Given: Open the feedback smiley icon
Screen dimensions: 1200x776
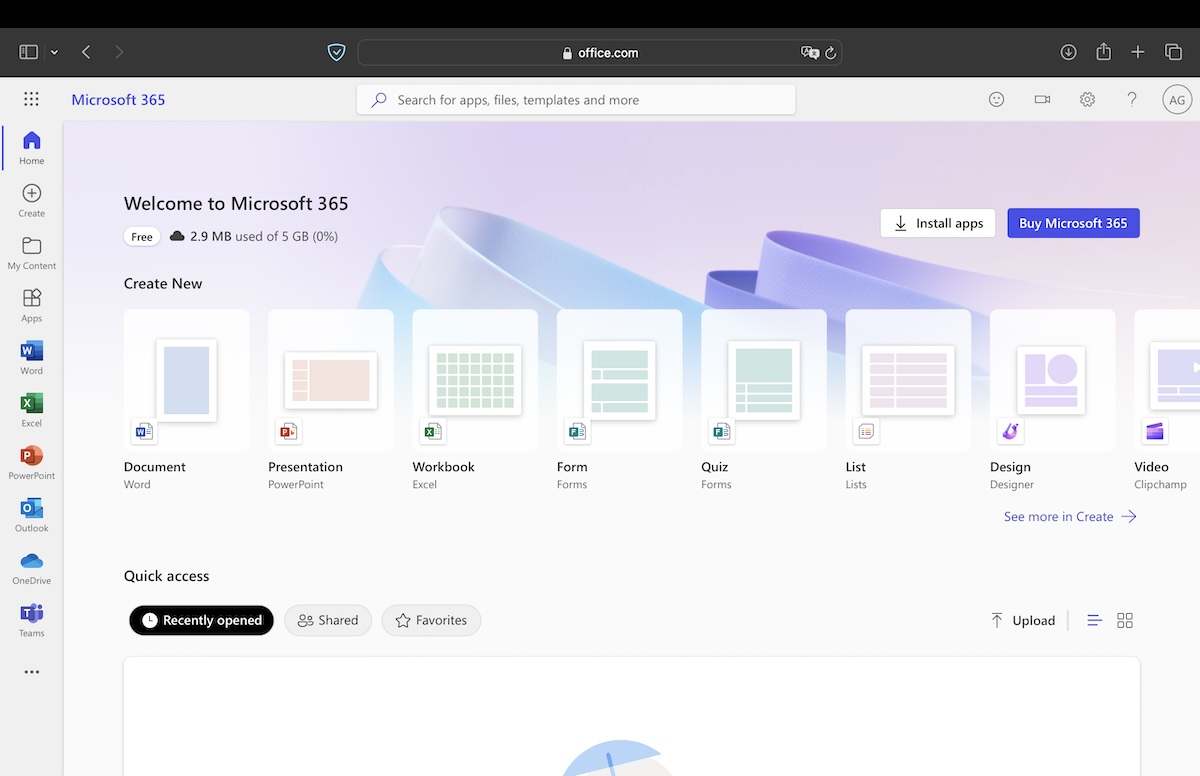Looking at the screenshot, I should [996, 99].
